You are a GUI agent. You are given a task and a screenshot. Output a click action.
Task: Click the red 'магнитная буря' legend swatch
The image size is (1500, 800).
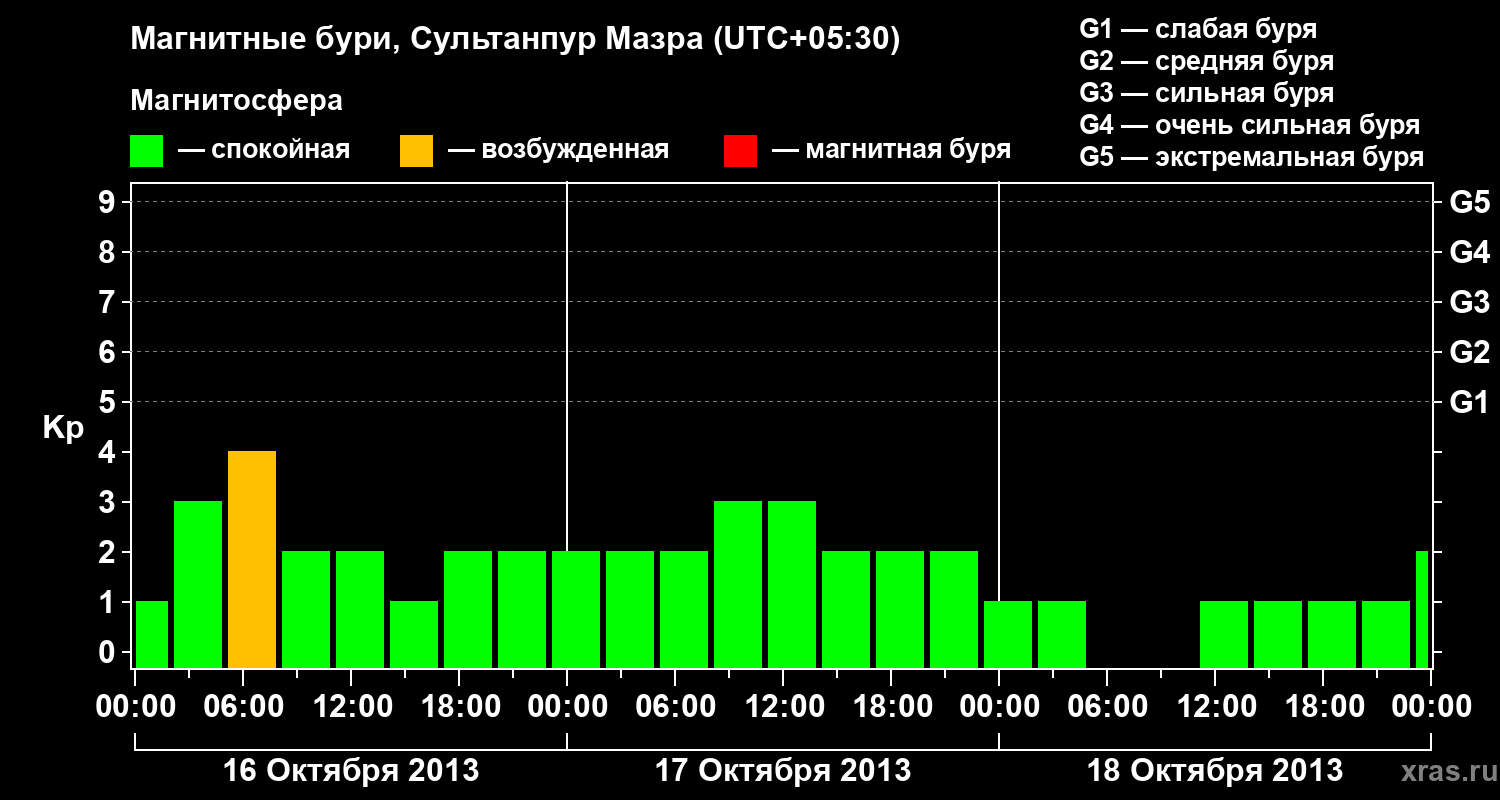point(740,151)
